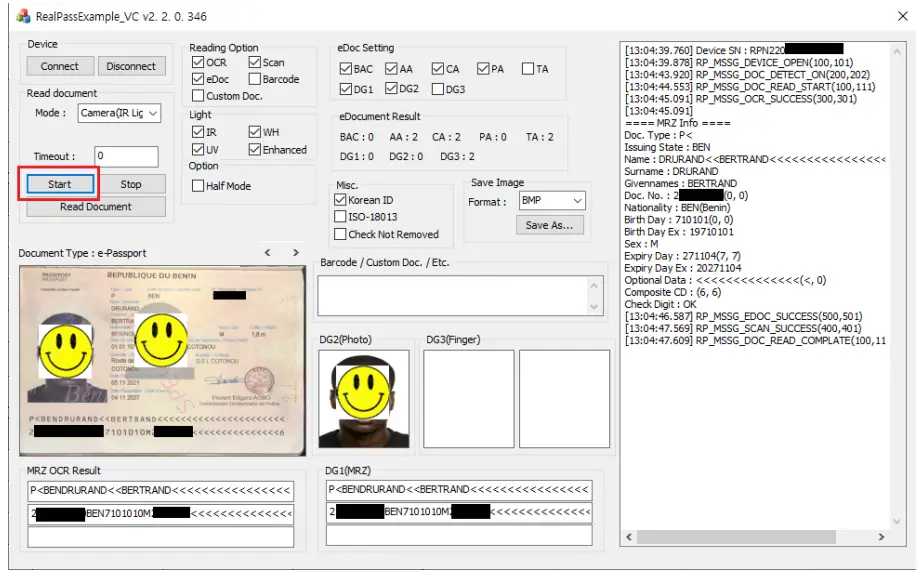Toggle the Half Mode option
The image size is (923, 576).
[x=200, y=185]
